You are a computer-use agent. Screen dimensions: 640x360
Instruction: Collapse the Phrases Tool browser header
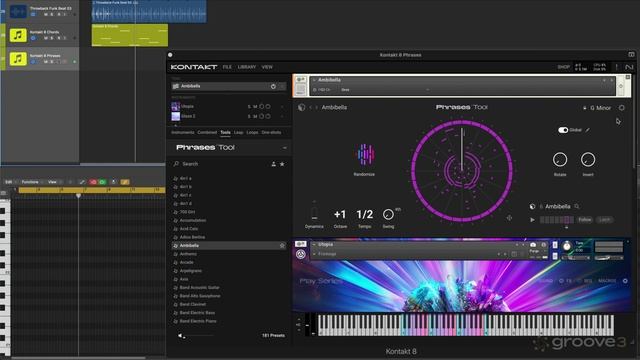pos(284,148)
